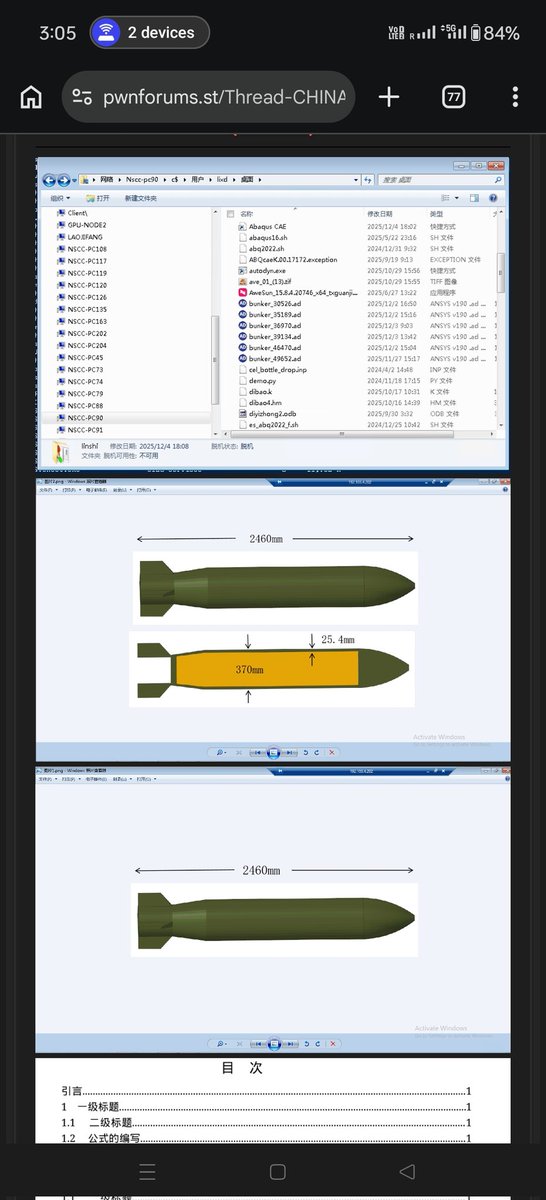Viewport: 546px width, 1200px height.
Task: Sort by the 名称 column header
Action: click(x=247, y=214)
